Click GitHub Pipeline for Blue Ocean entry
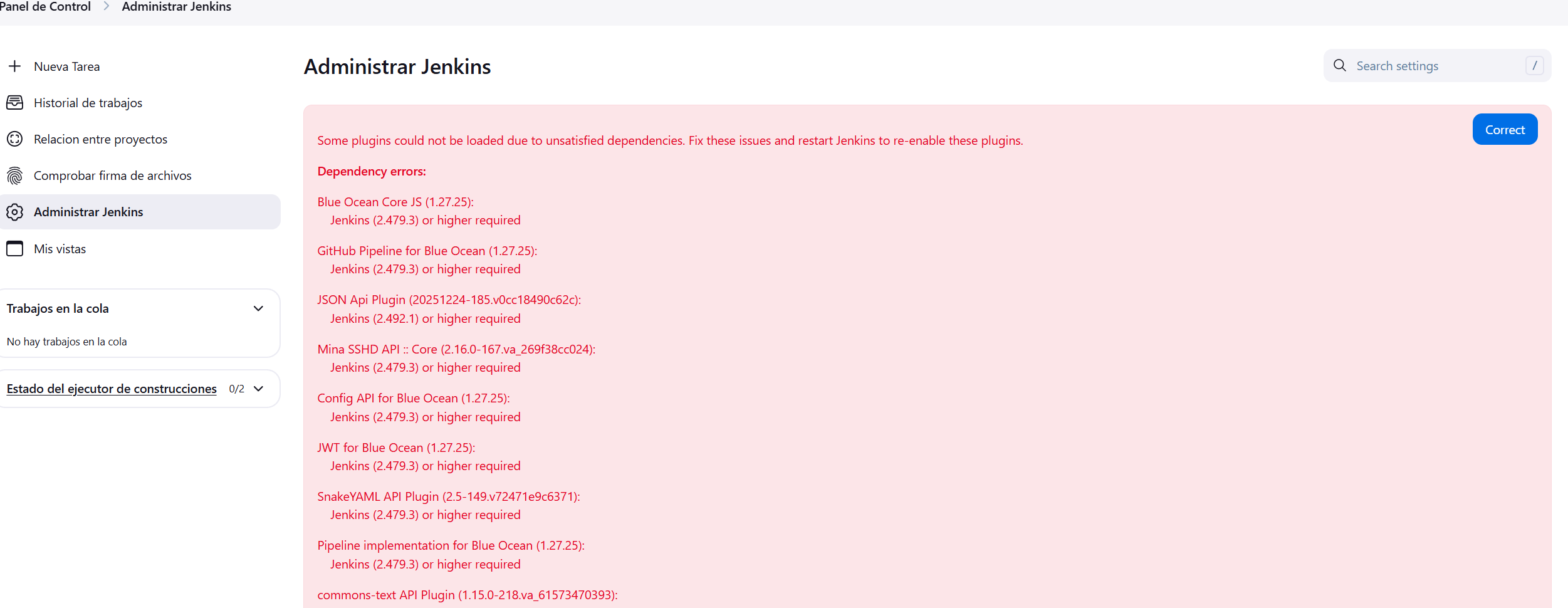This screenshot has height=608, width=1568. (x=427, y=251)
